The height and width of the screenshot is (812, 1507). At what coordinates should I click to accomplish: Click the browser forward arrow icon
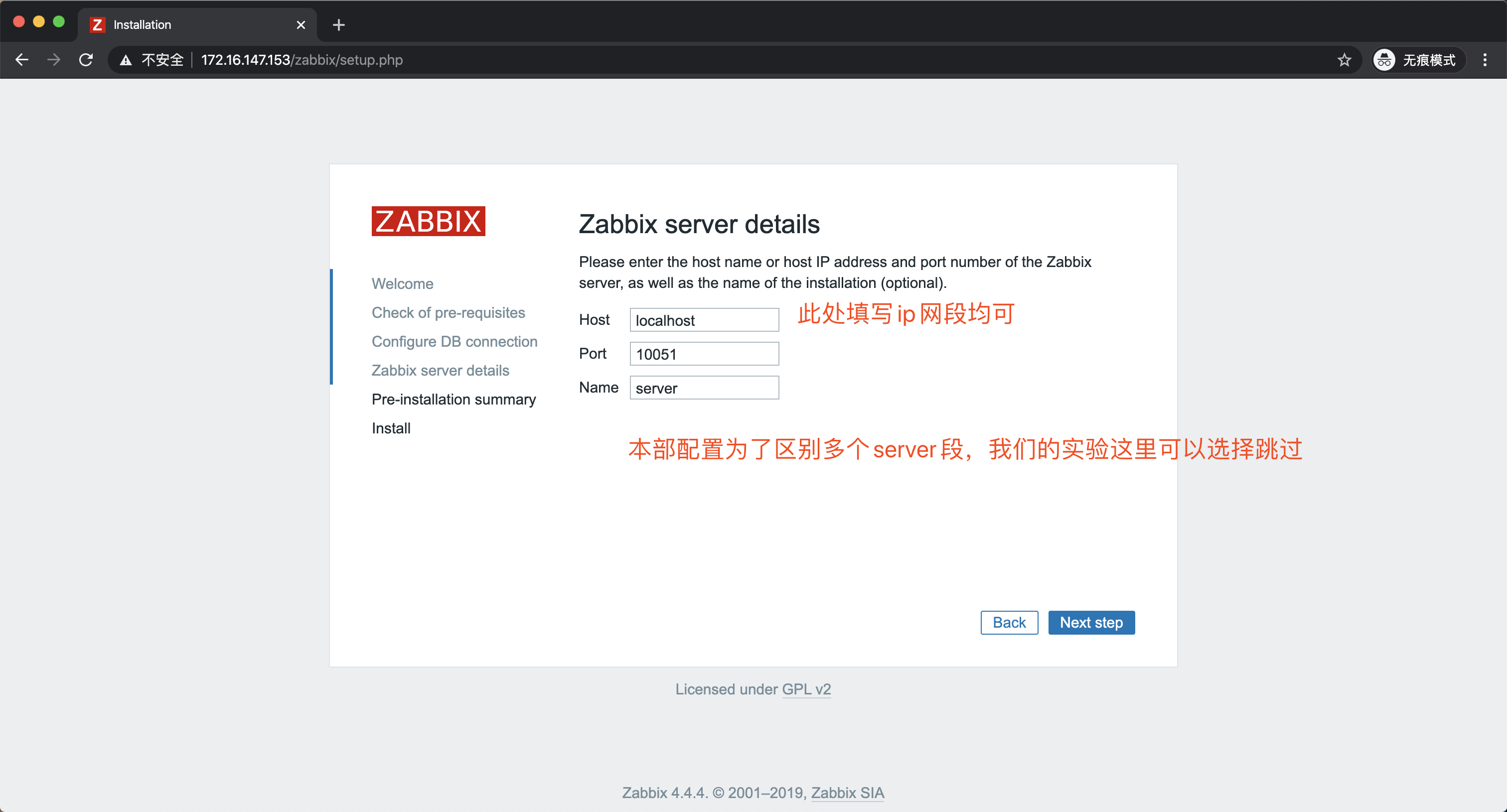pyautogui.click(x=54, y=60)
